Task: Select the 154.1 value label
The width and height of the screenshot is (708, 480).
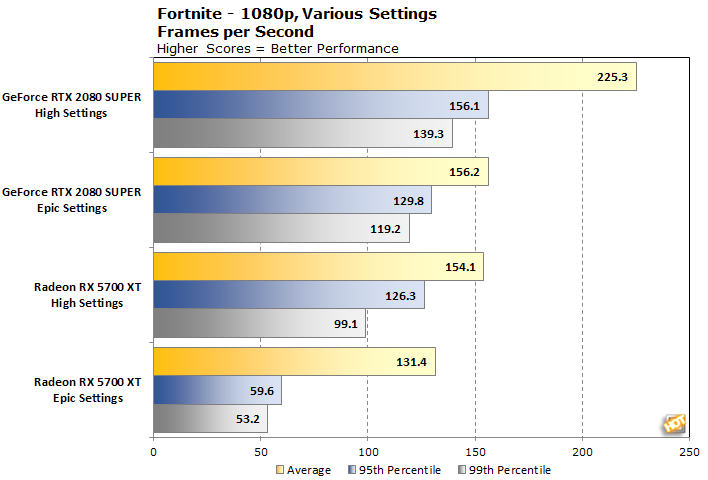Action: tap(461, 267)
